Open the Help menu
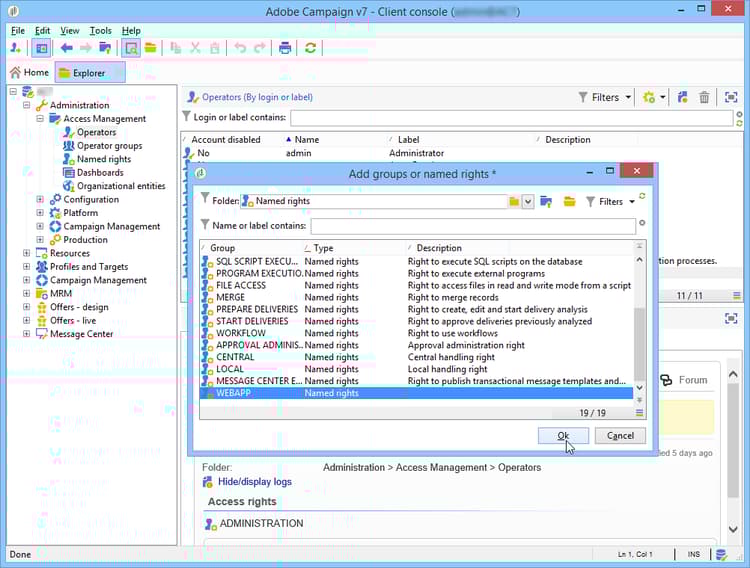Image resolution: width=750 pixels, height=568 pixels. coord(131,31)
